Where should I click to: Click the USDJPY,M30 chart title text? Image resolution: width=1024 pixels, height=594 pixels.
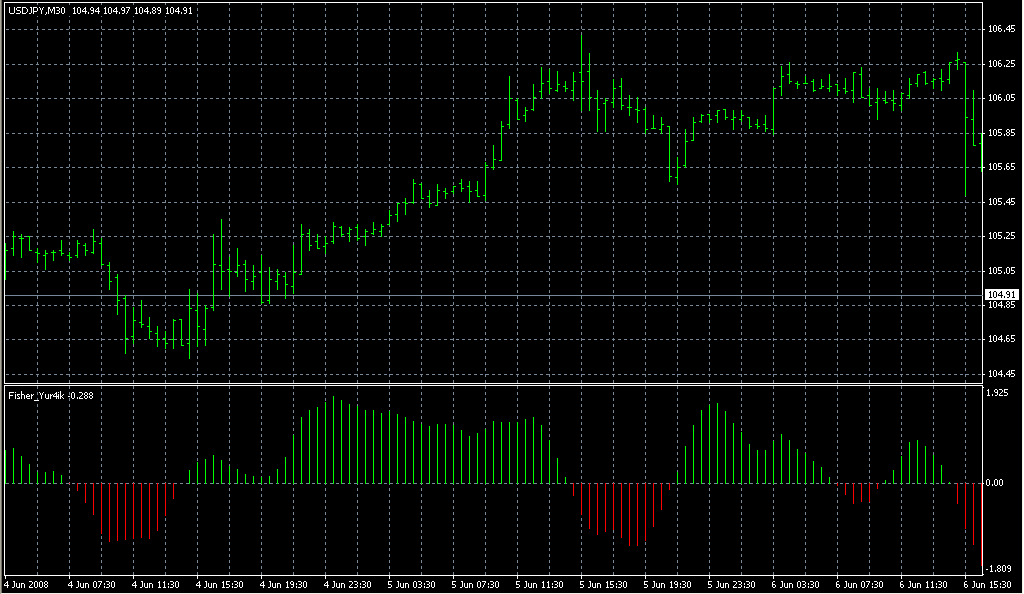(x=37, y=10)
